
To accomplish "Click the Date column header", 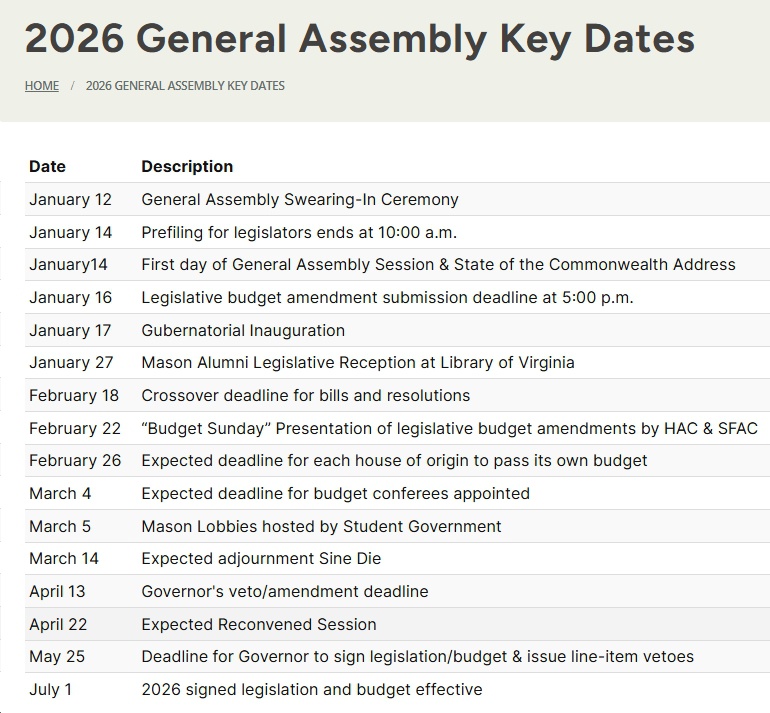I will click(x=47, y=167).
